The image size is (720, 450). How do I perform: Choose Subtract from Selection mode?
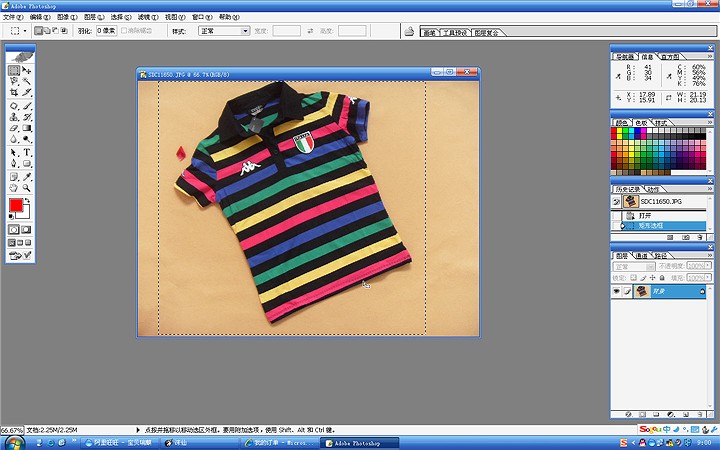point(56,31)
